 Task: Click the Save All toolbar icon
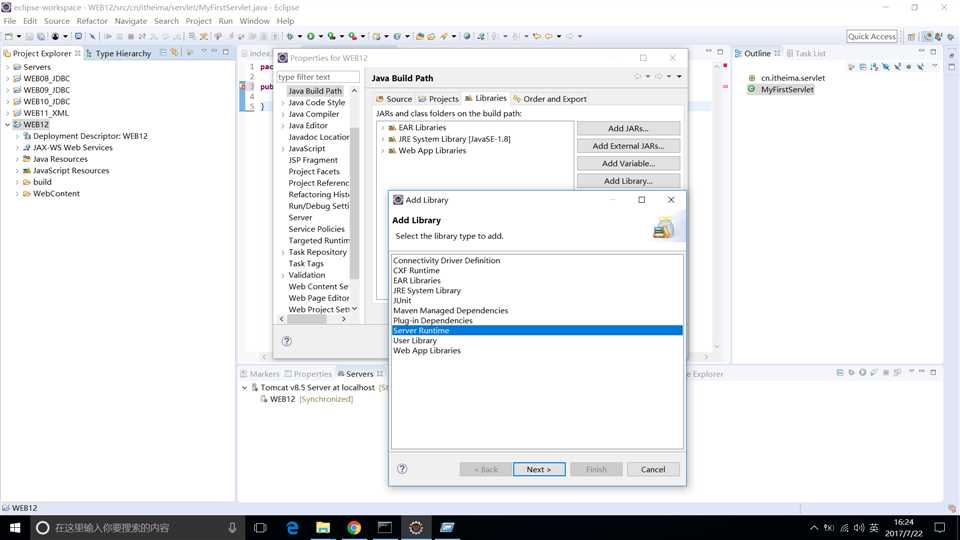coord(41,36)
